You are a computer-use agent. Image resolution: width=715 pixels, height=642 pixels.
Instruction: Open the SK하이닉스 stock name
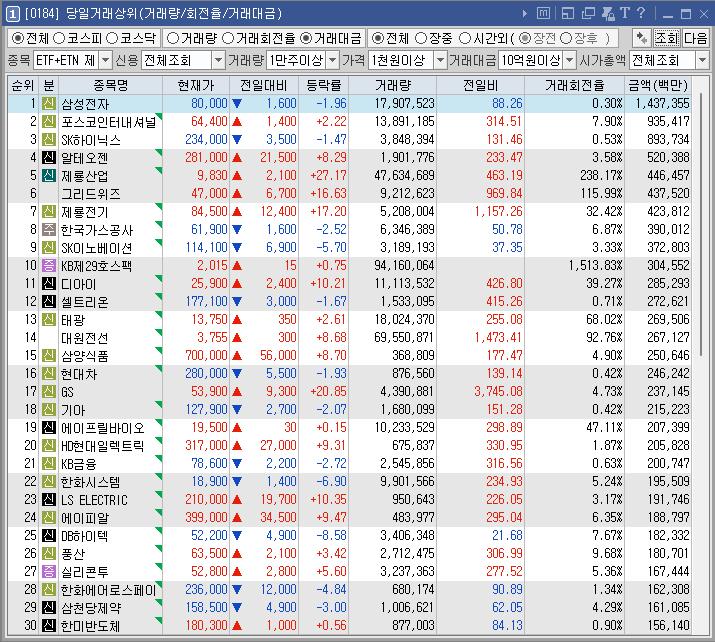click(91, 140)
